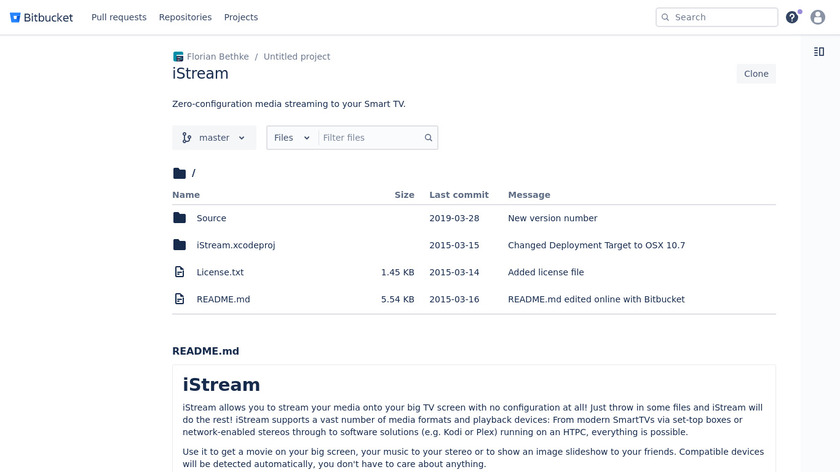Open iStream.xcodeproj folder link

point(236,245)
